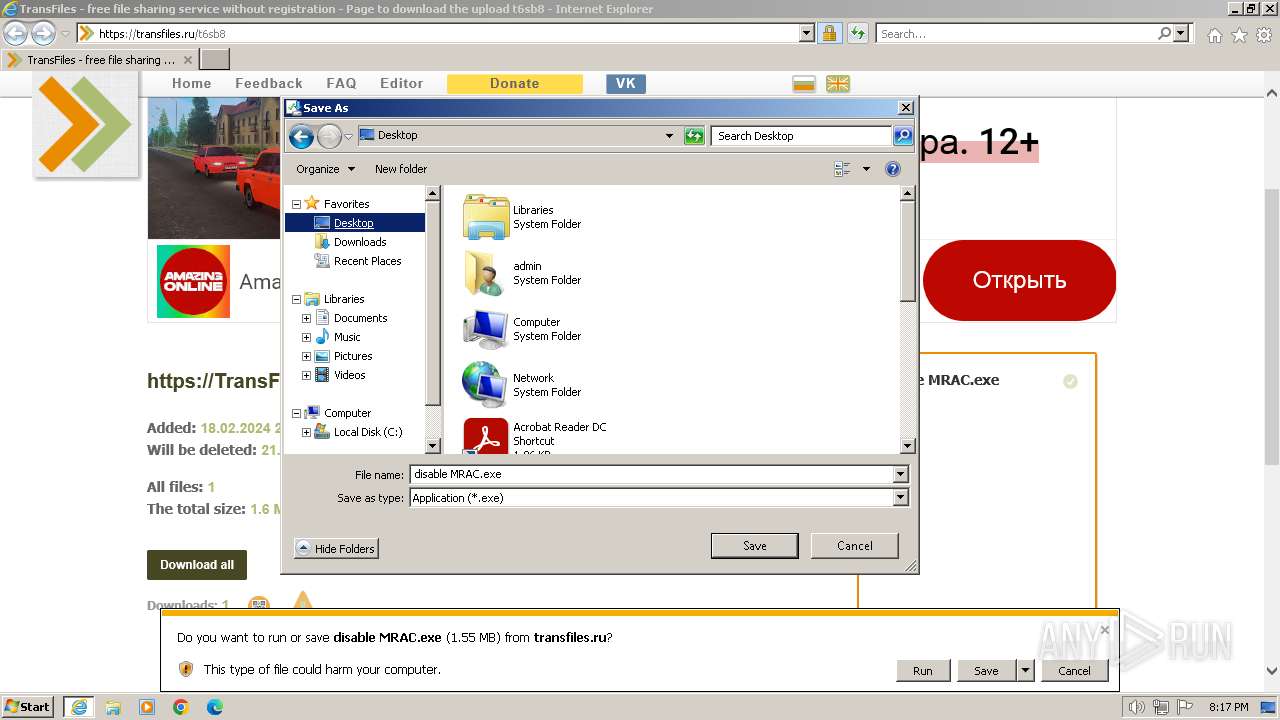Open the media player taskbar icon
This screenshot has width=1280, height=720.
tap(147, 707)
